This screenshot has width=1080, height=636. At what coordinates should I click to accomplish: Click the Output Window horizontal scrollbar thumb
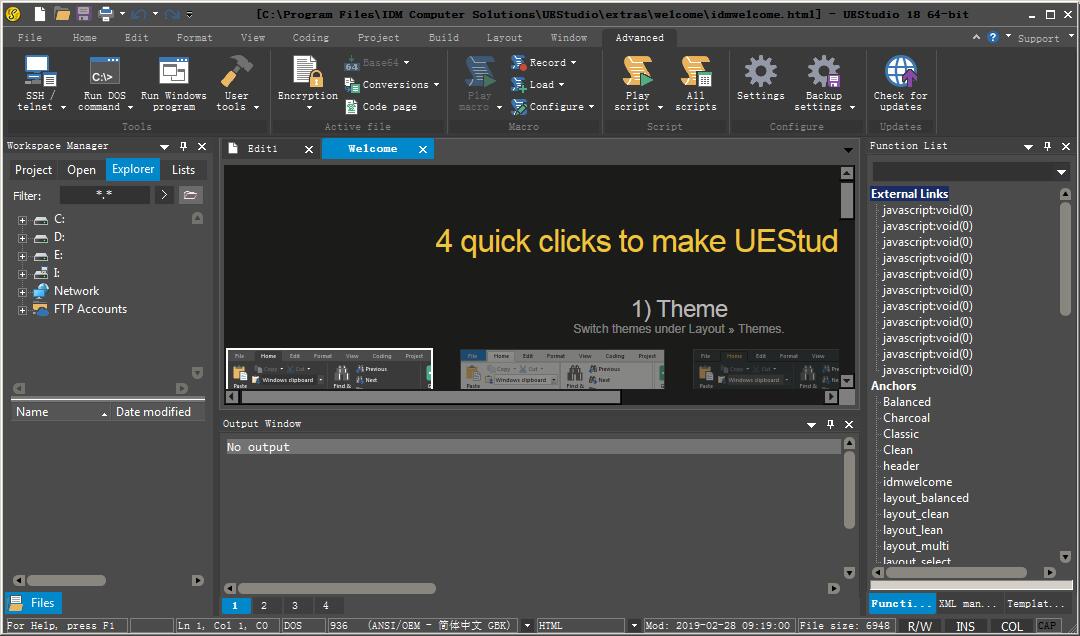[x=337, y=588]
